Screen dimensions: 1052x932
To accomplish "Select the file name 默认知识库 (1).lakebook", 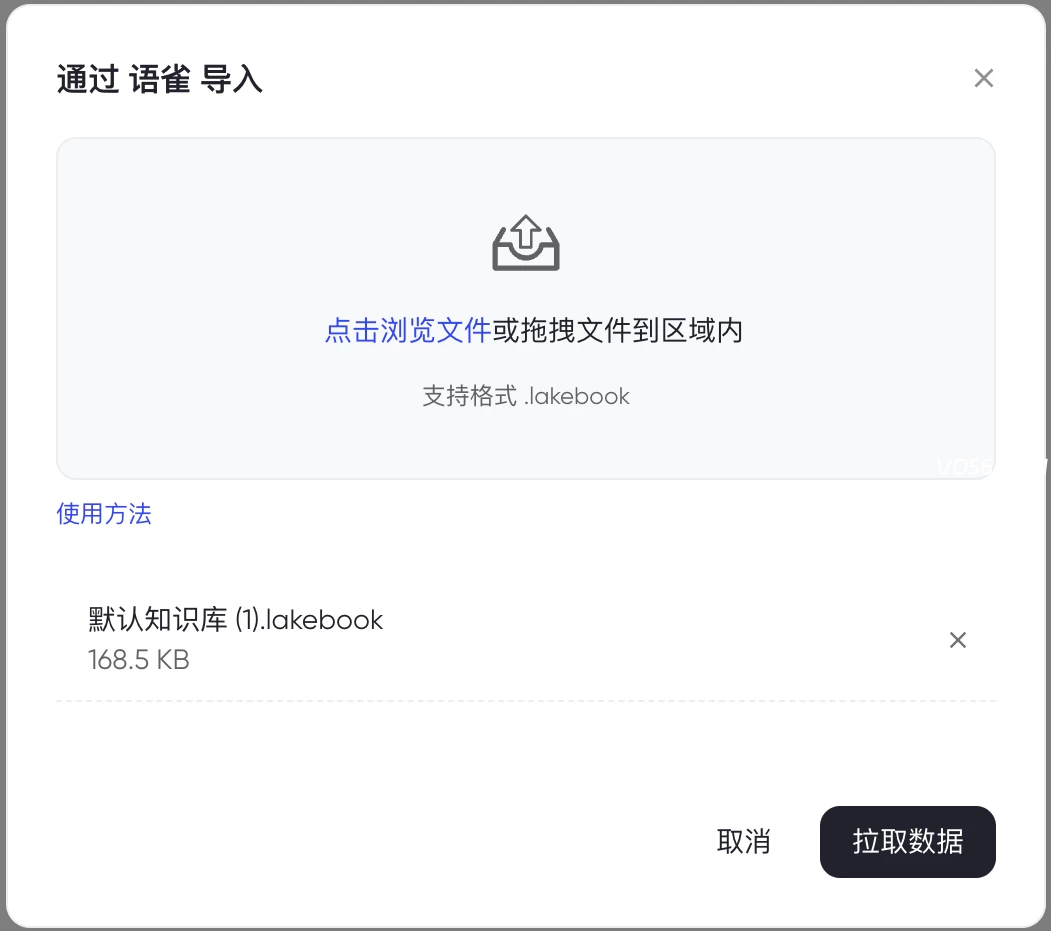I will [235, 620].
